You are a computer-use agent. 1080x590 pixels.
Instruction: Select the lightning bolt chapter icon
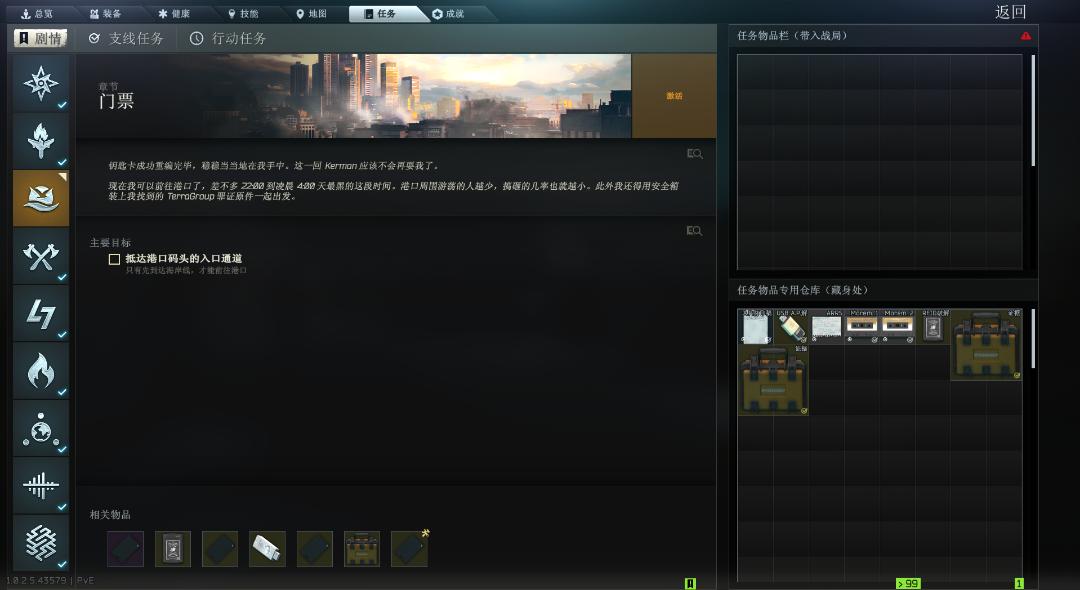pos(41,314)
